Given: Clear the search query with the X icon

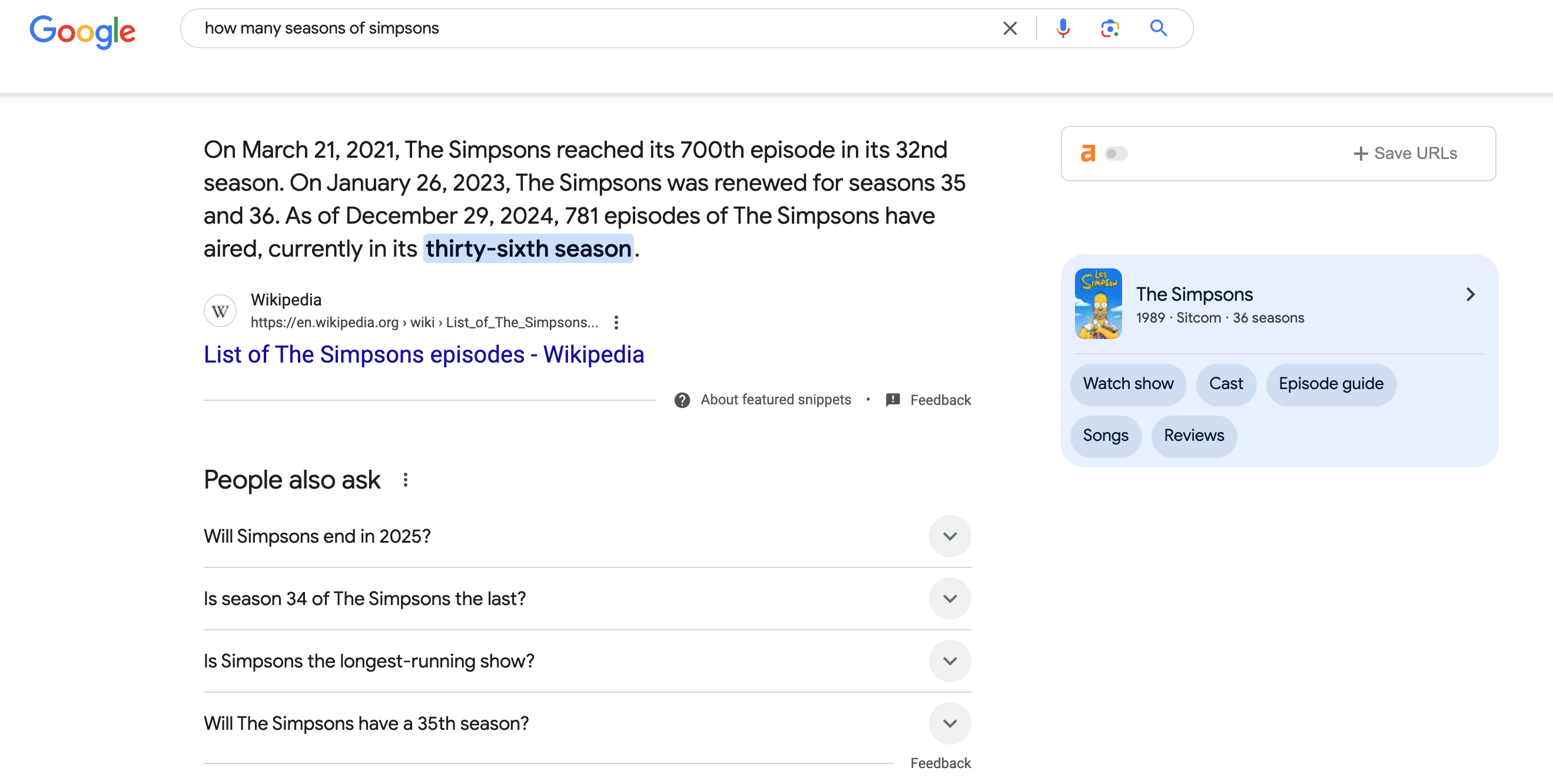Looking at the screenshot, I should (1010, 28).
